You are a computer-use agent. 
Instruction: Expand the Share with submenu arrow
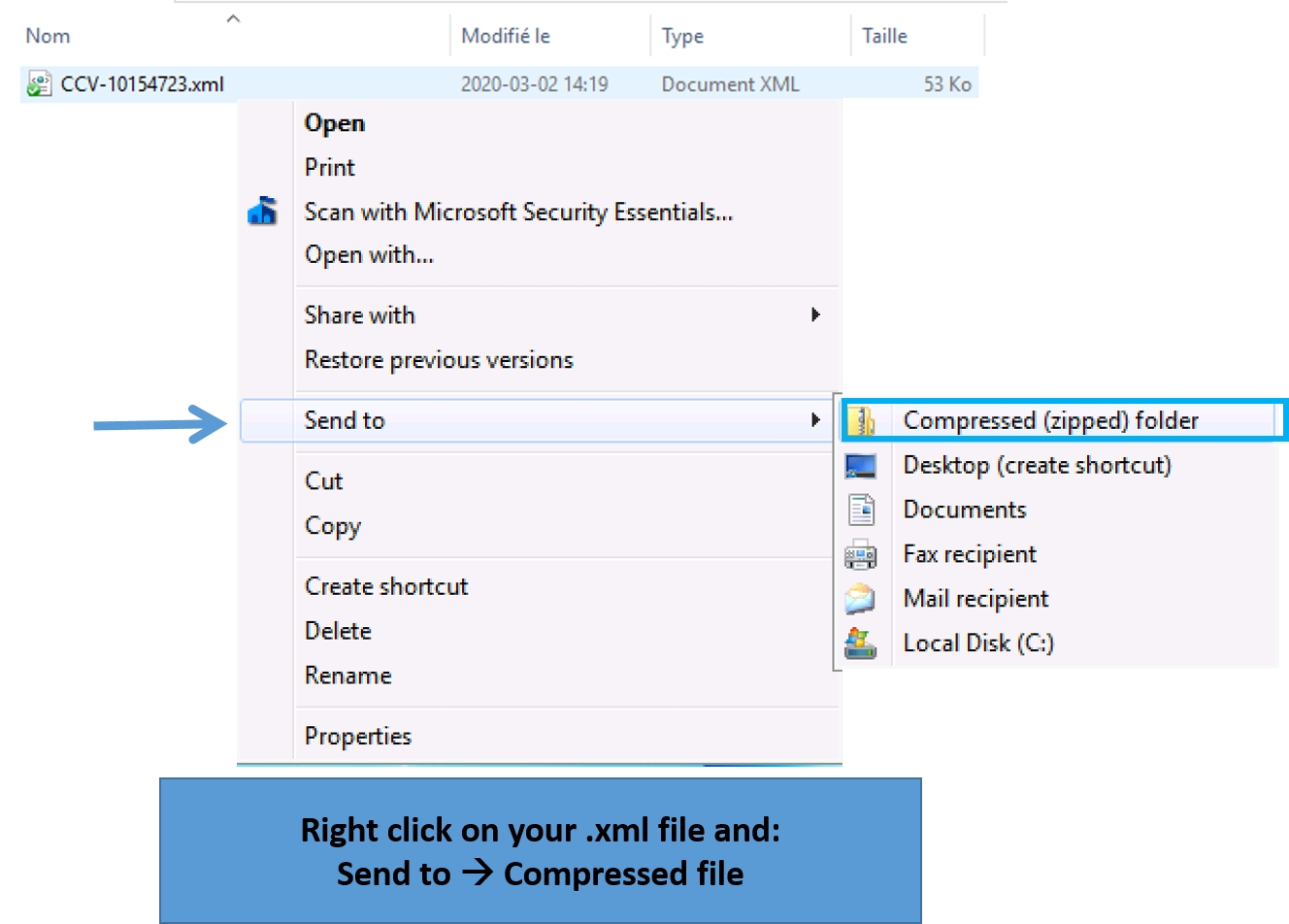(x=815, y=314)
